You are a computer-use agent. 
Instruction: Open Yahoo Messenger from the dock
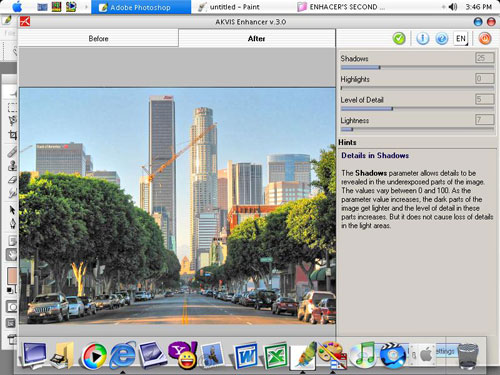pyautogui.click(x=183, y=355)
